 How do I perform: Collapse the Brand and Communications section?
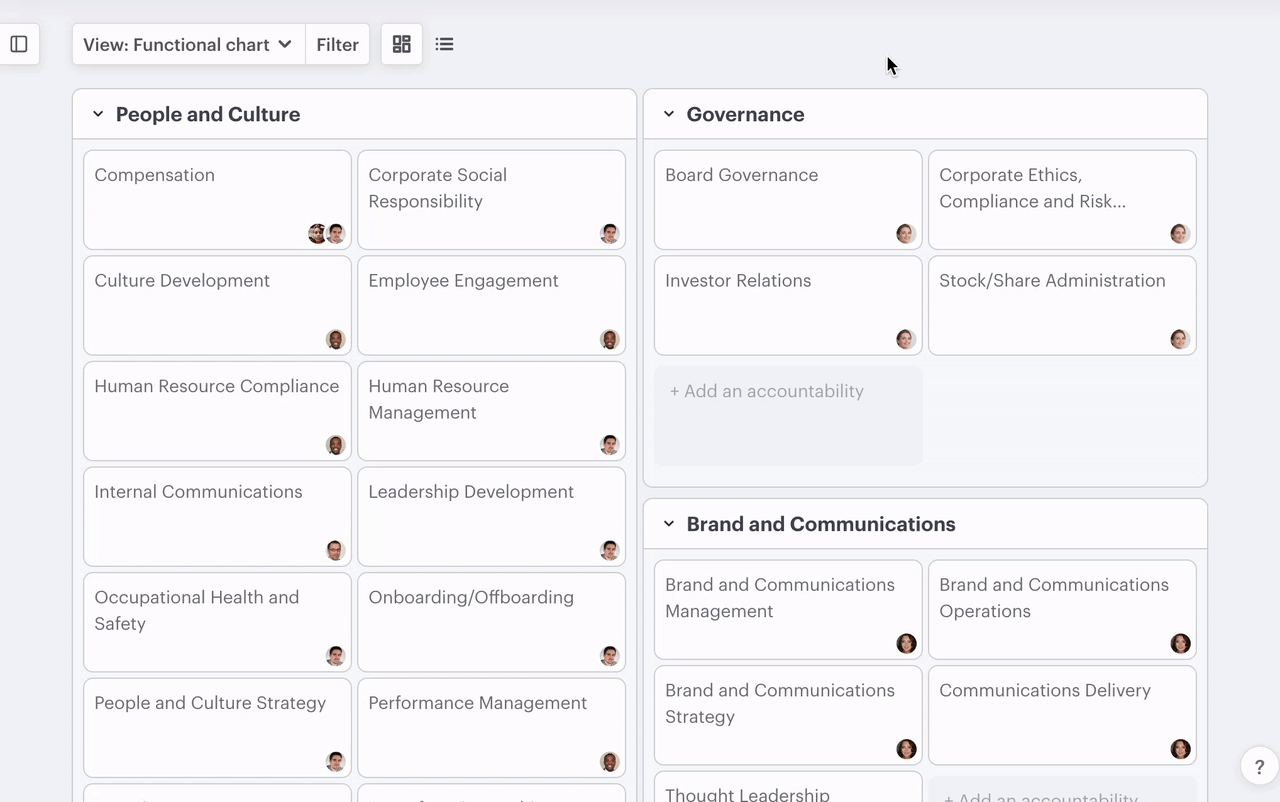(669, 524)
